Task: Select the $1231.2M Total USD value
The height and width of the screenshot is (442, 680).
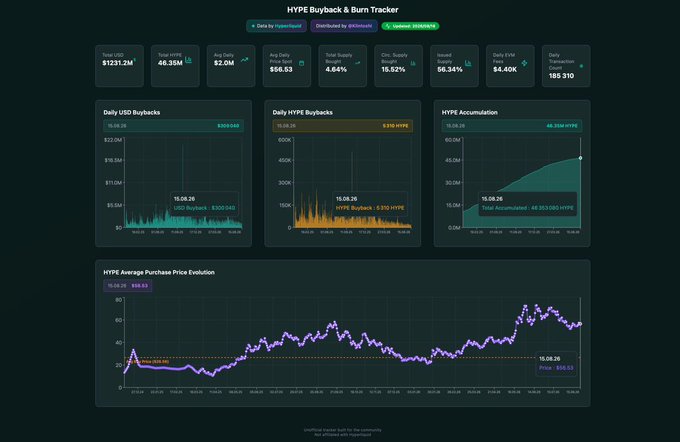Action: (118, 63)
